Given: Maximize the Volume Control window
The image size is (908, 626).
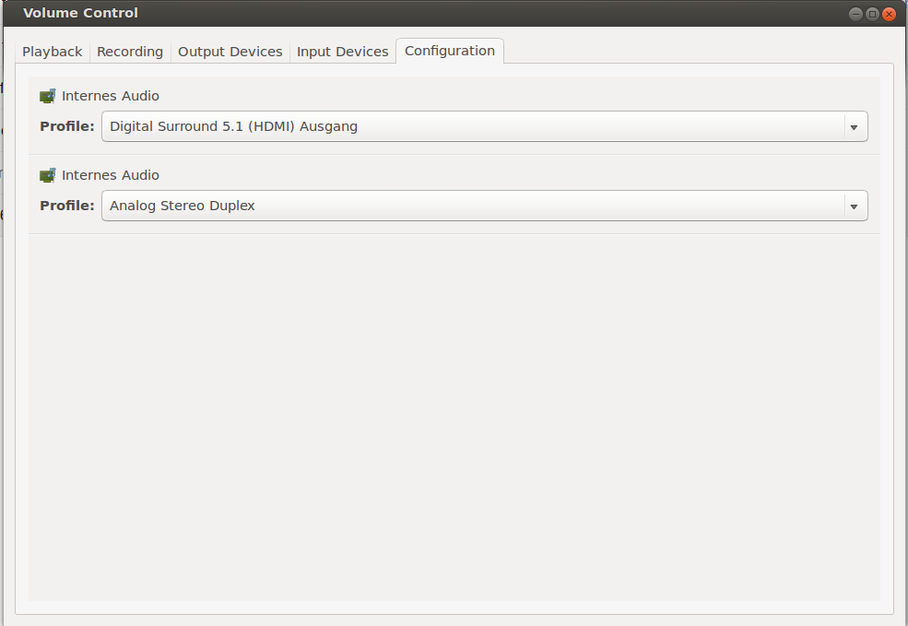Looking at the screenshot, I should (x=872, y=14).
